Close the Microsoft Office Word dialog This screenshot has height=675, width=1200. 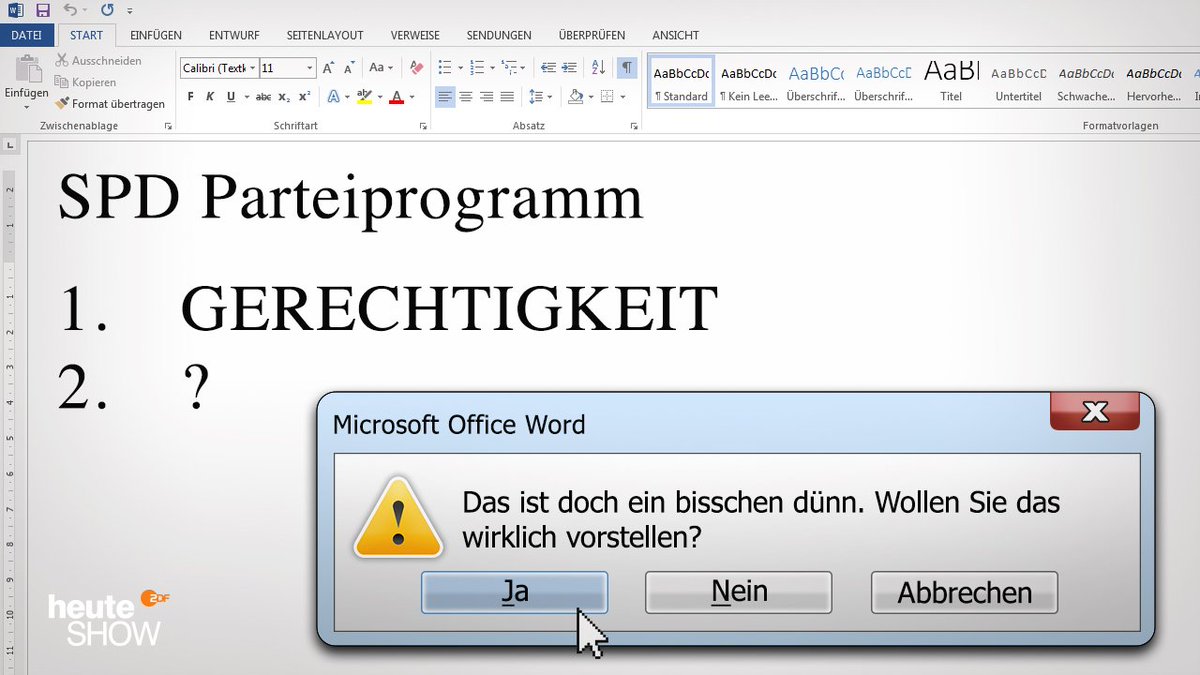click(x=1095, y=411)
